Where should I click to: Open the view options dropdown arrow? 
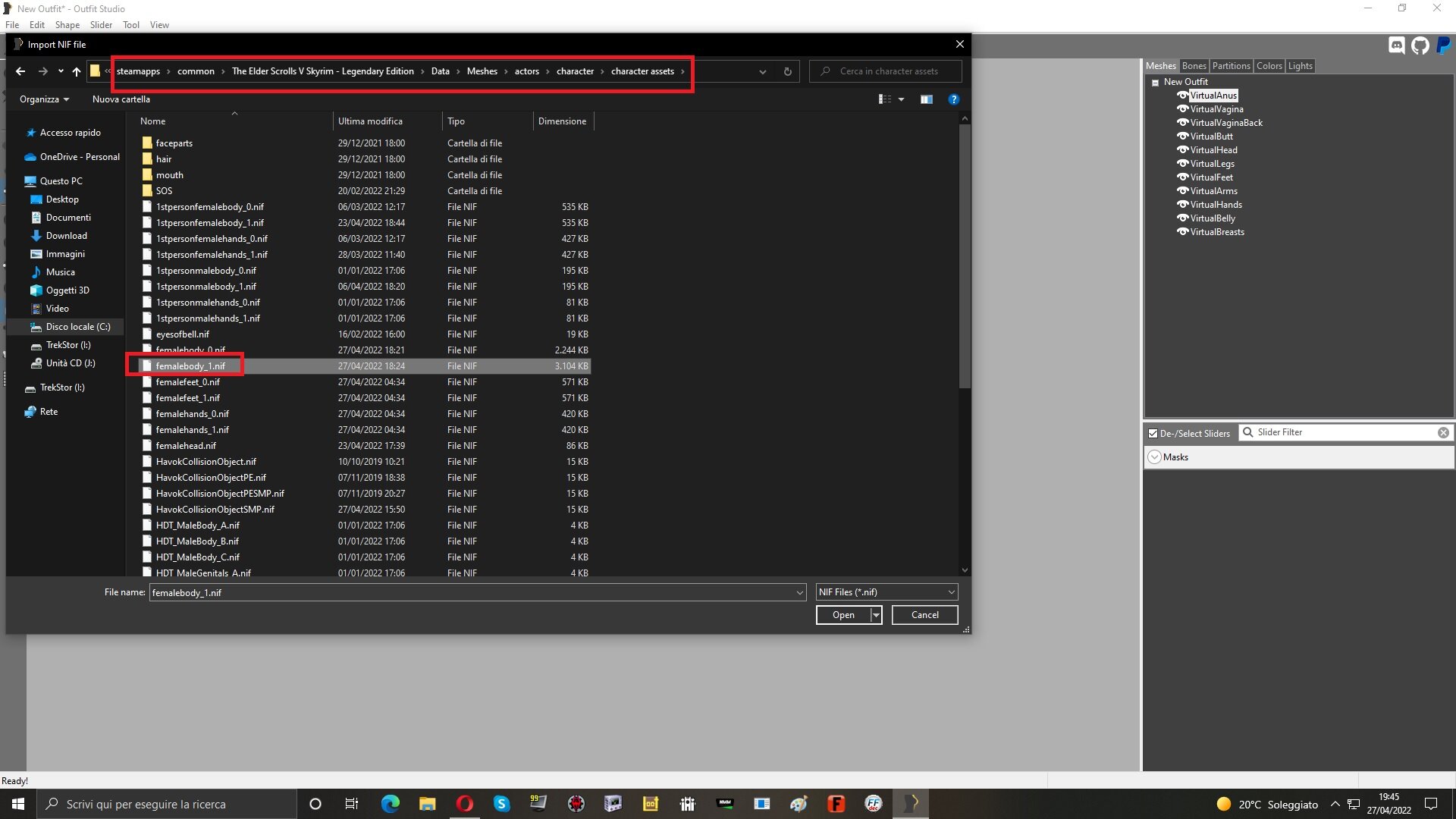pyautogui.click(x=901, y=99)
